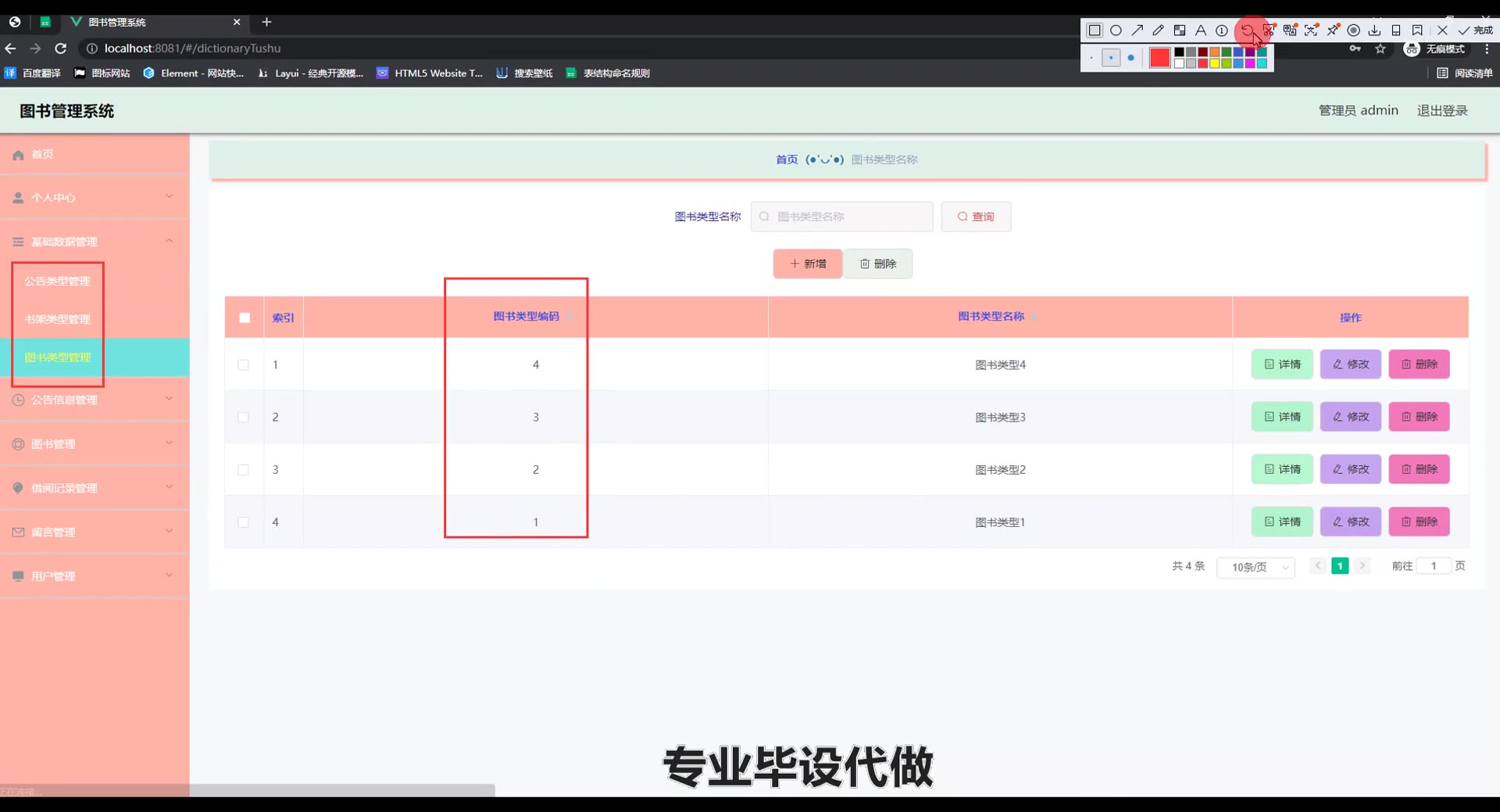Click the large current red color swatch
This screenshot has width=1500, height=812.
(x=1159, y=58)
